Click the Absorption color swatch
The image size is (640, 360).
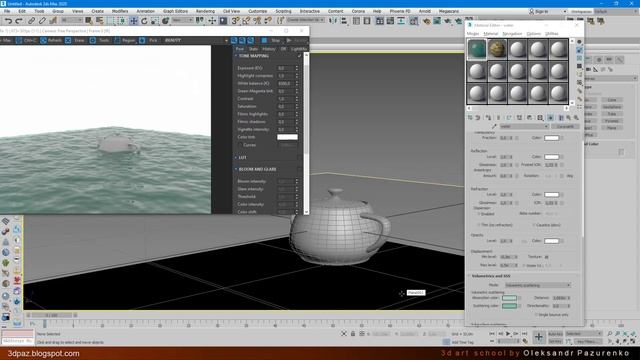(509, 298)
